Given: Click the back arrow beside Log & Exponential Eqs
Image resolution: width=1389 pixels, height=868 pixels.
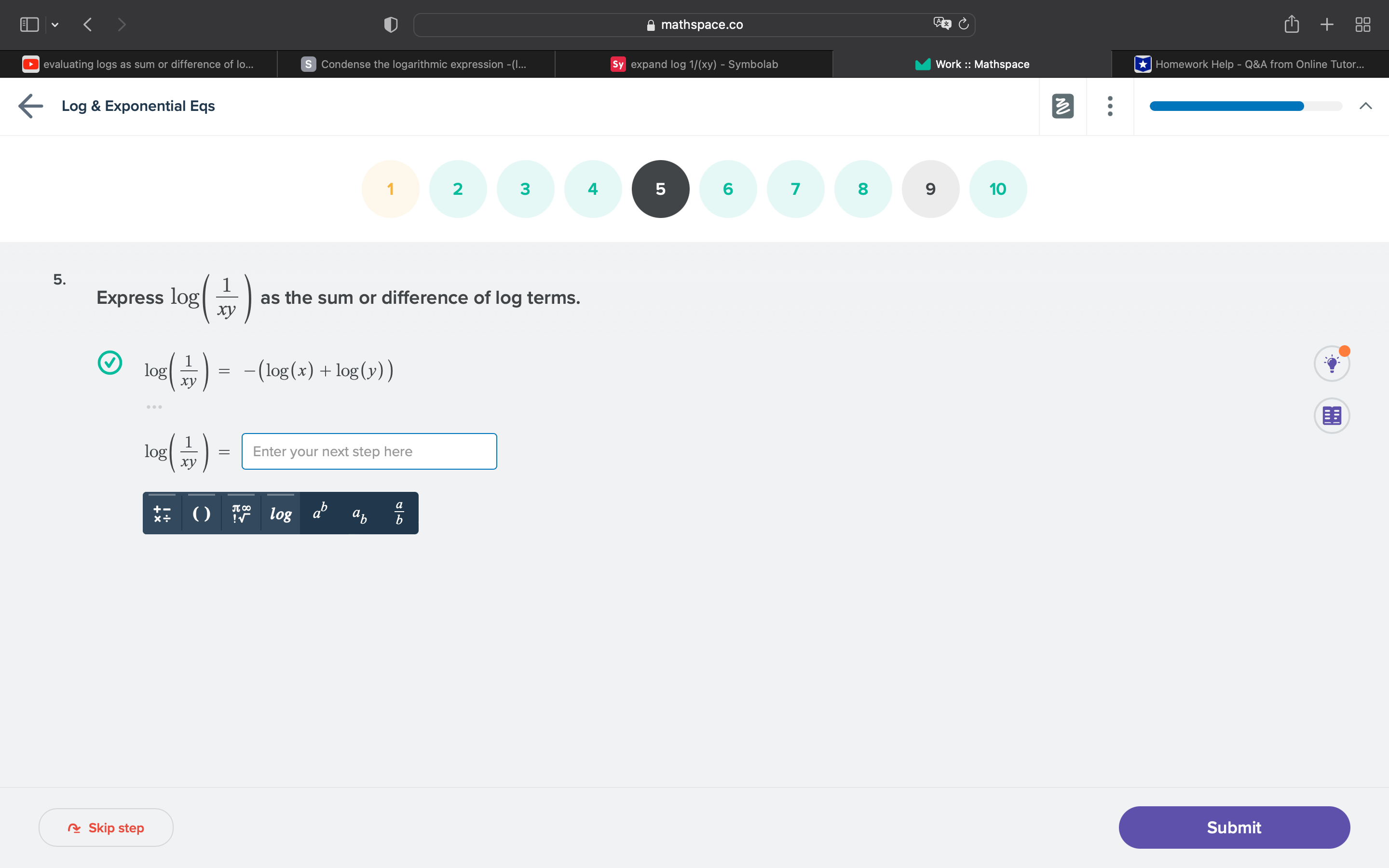Looking at the screenshot, I should [31, 106].
